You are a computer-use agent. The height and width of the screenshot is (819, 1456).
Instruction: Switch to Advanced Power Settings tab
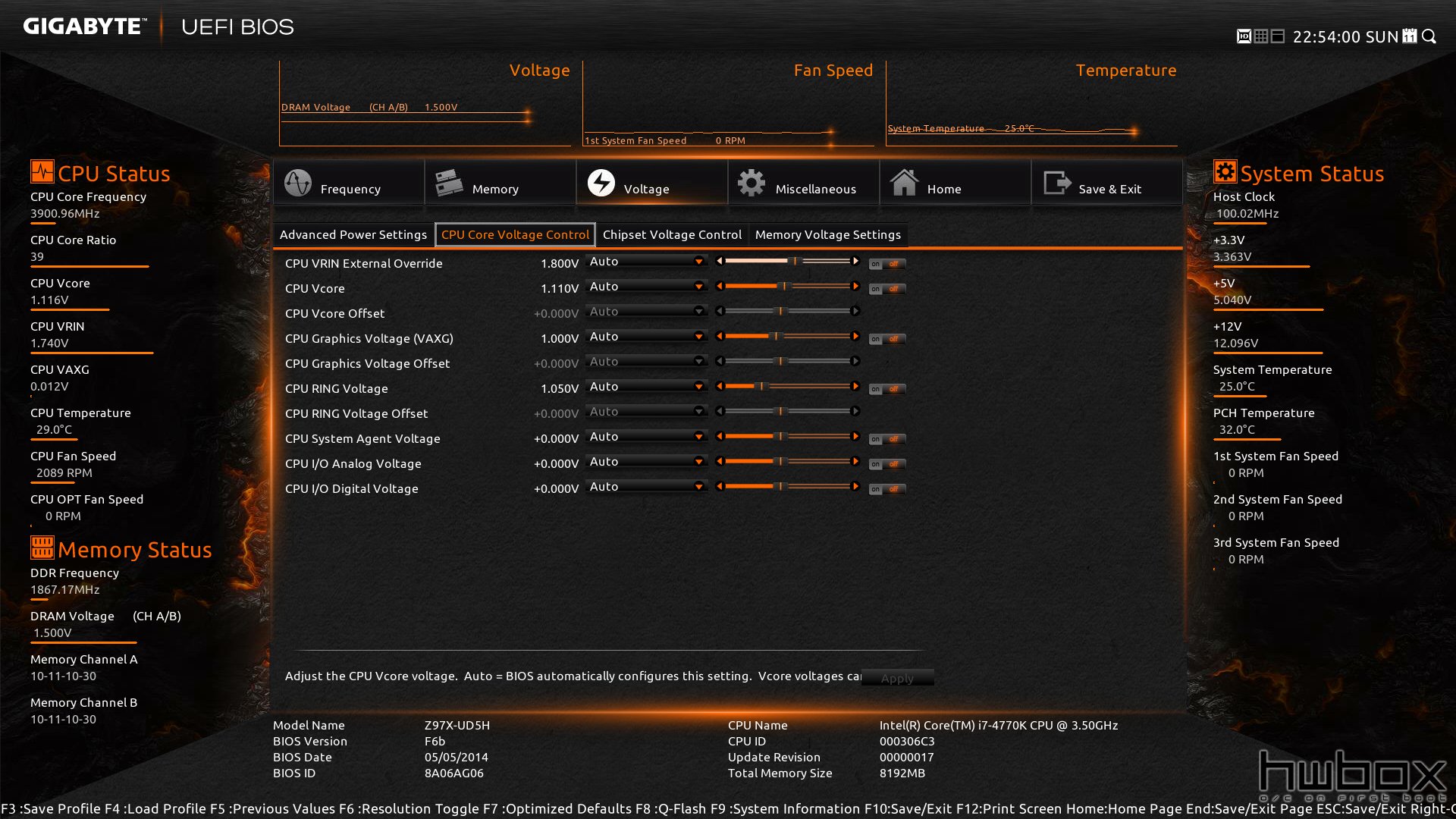(353, 234)
